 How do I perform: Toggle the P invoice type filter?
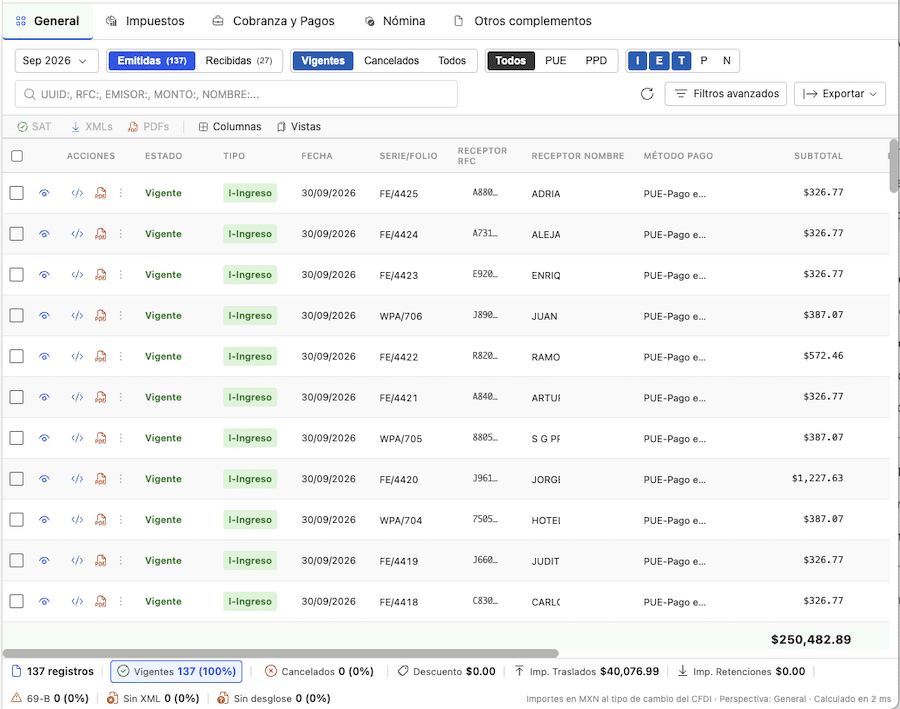pyautogui.click(x=704, y=61)
